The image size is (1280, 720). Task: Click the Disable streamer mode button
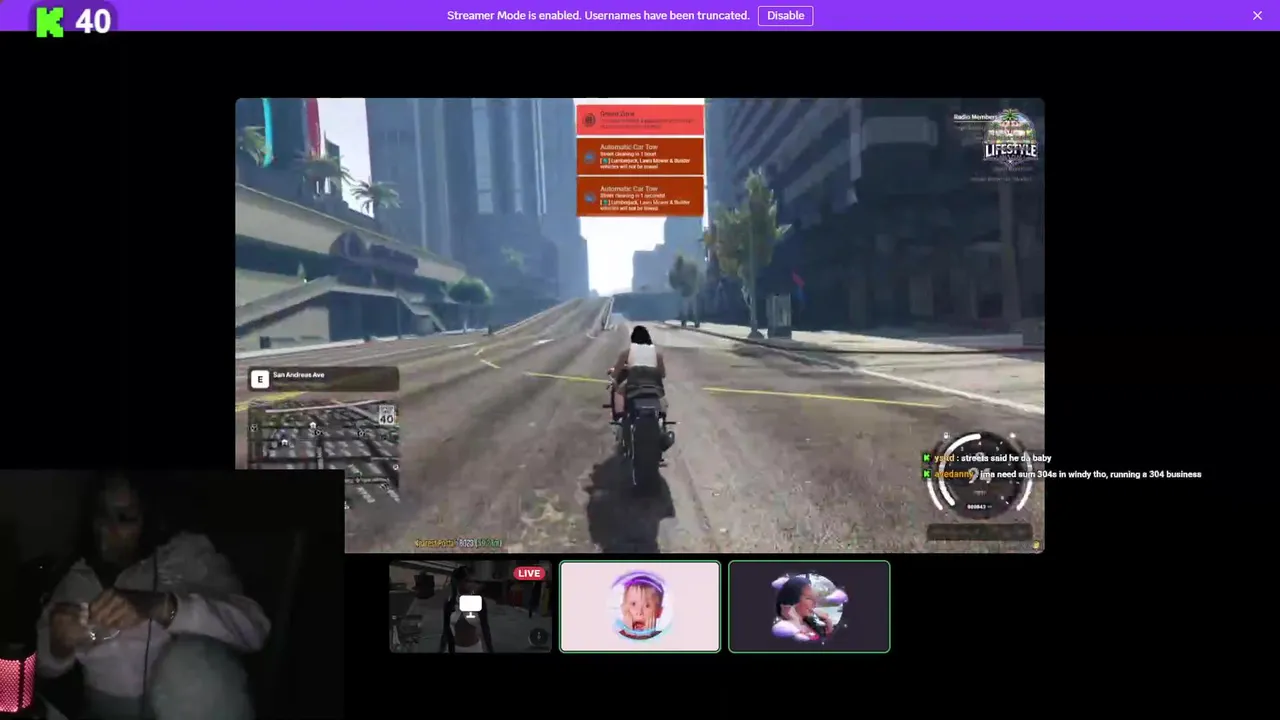(x=785, y=15)
